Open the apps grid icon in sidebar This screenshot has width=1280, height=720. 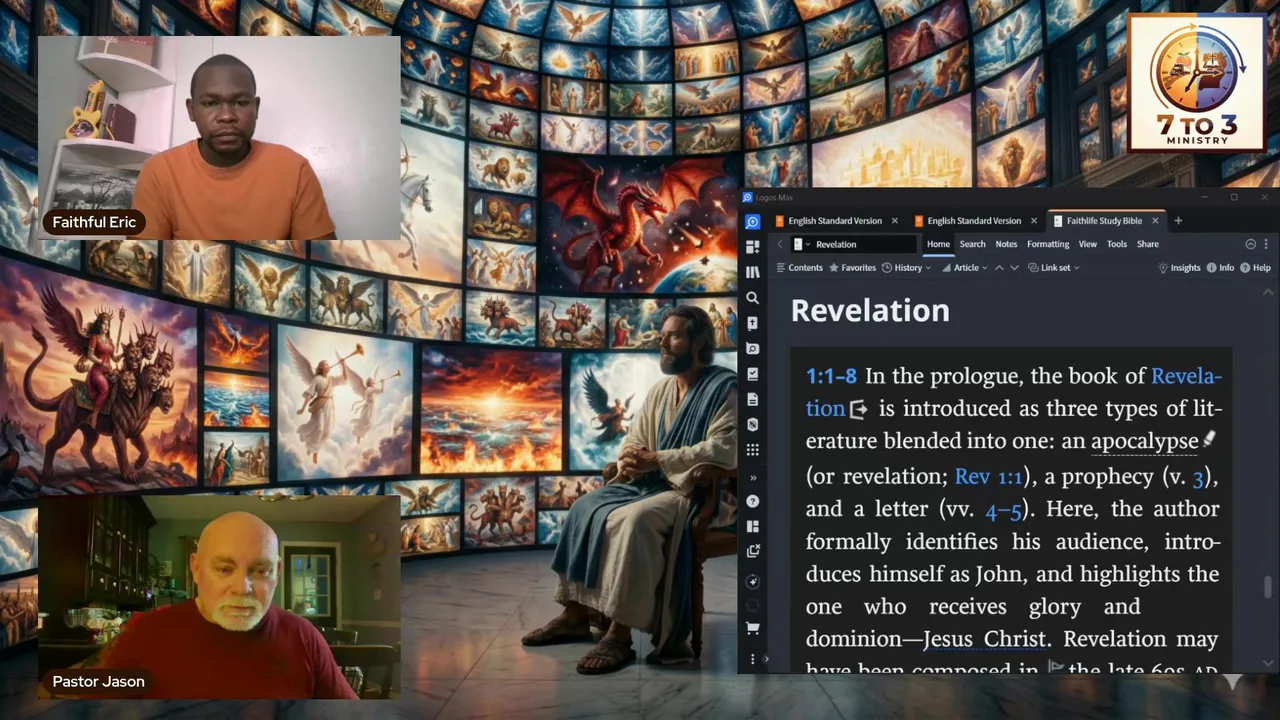753,450
